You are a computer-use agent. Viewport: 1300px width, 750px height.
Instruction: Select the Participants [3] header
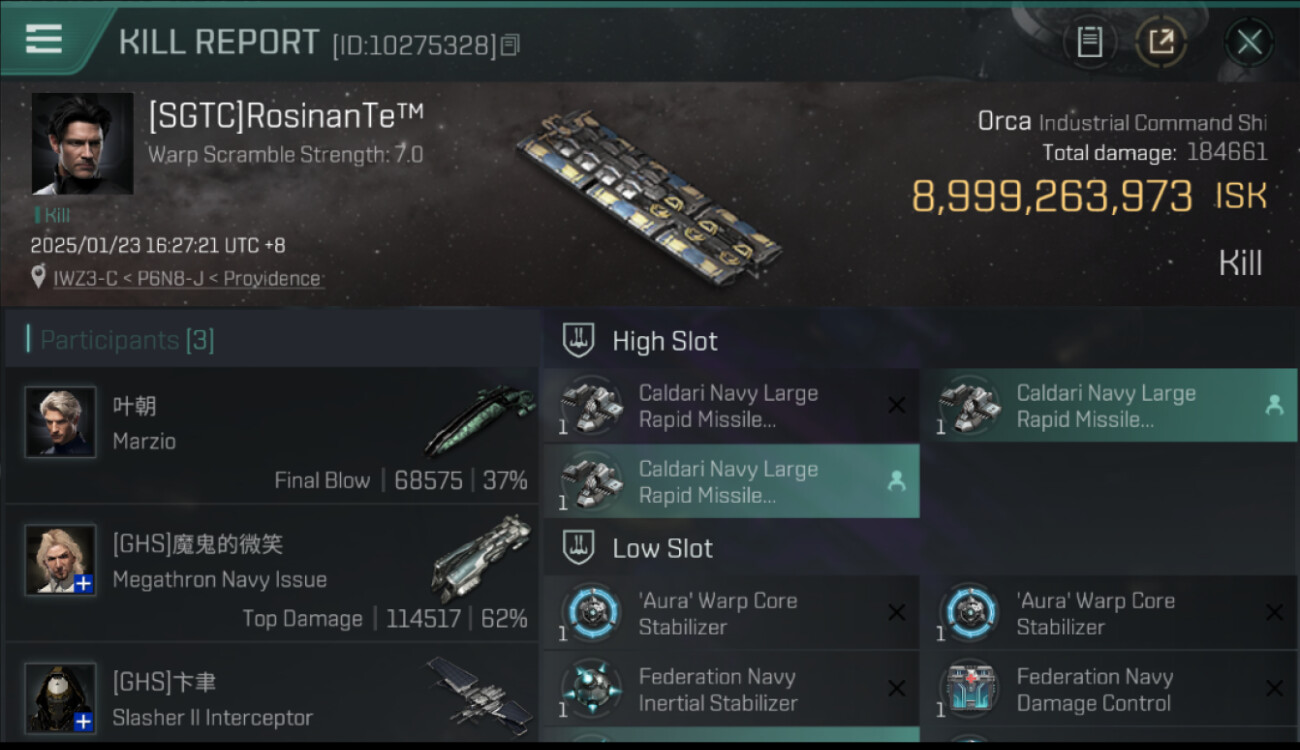point(127,340)
